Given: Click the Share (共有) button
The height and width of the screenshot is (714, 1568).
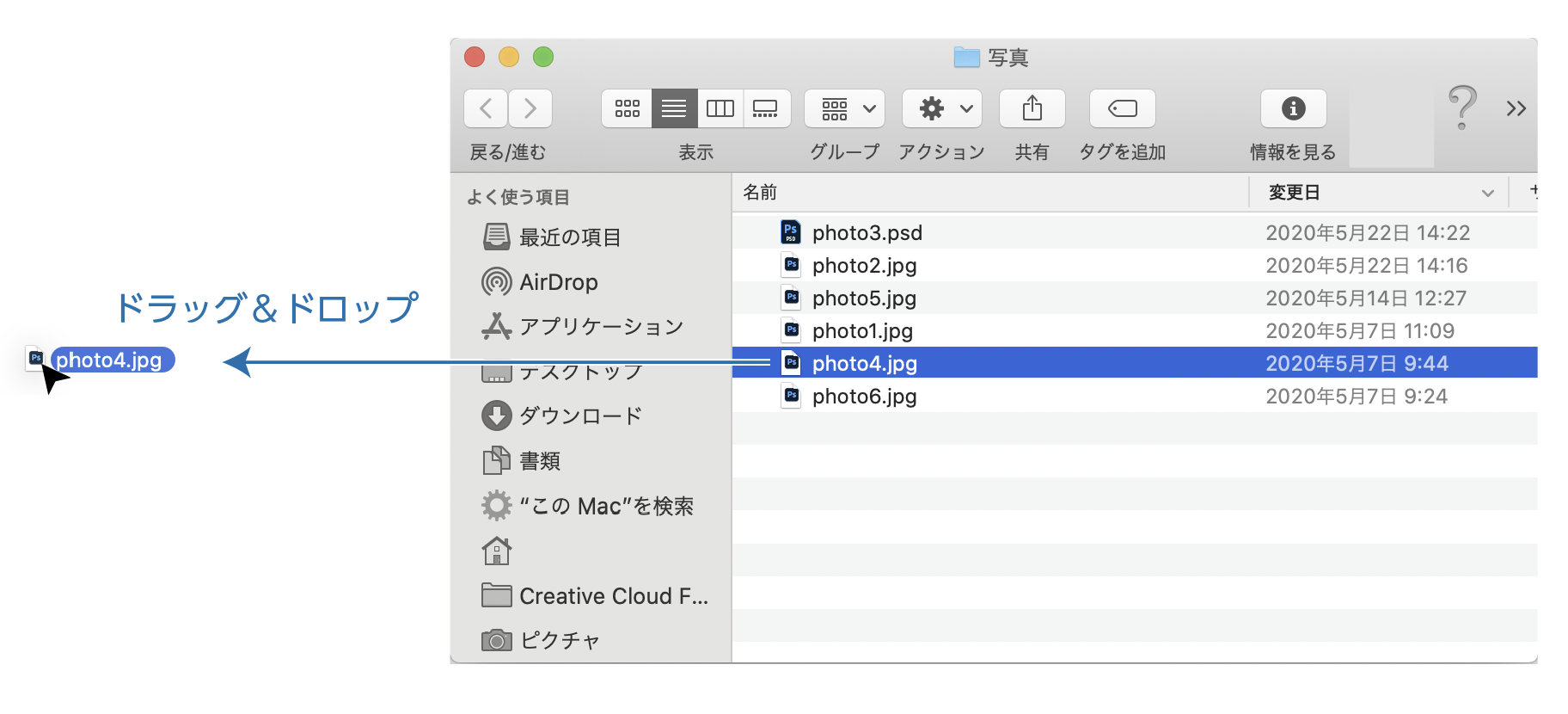Looking at the screenshot, I should point(1032,108).
